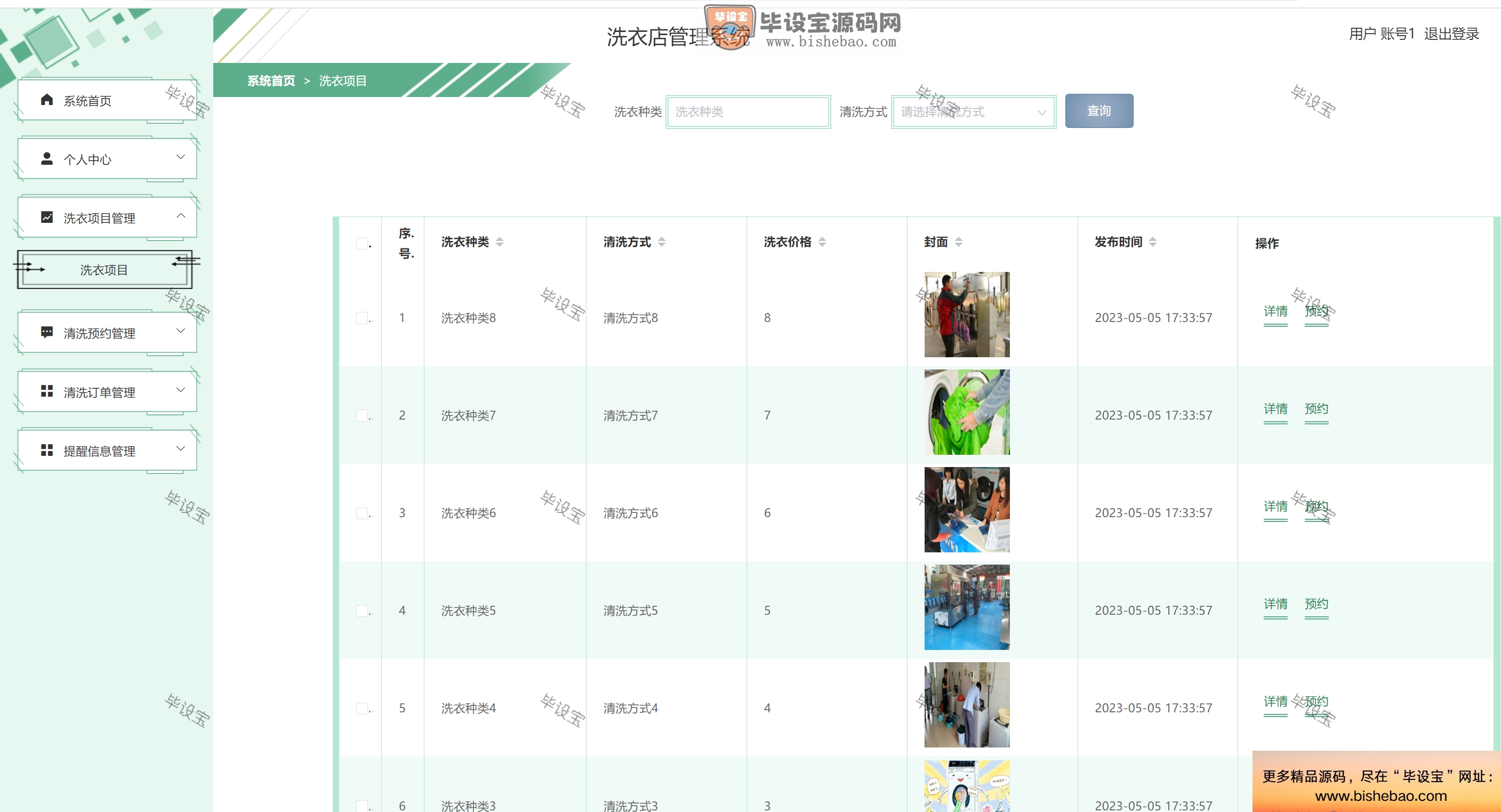Click 预约 for 洗衣种类7
The width and height of the screenshot is (1501, 812).
coord(1317,409)
